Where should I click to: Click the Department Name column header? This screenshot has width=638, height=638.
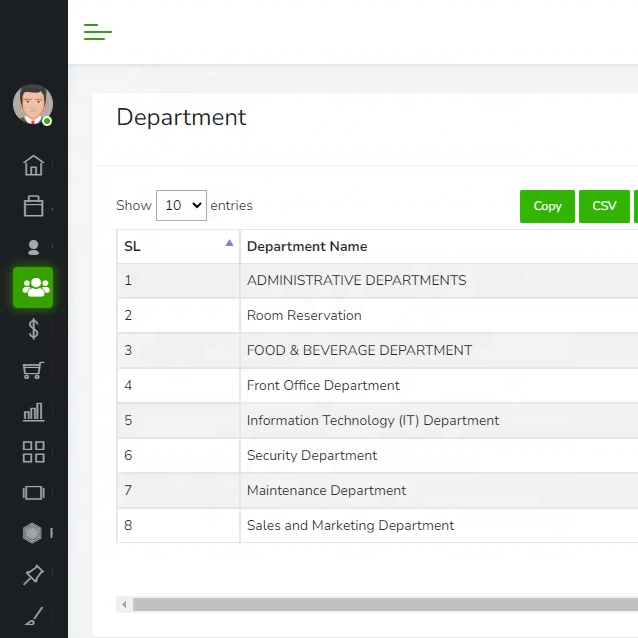tap(307, 246)
